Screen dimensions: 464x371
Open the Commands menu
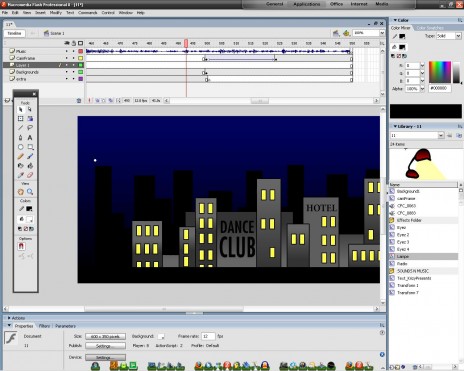[88, 13]
